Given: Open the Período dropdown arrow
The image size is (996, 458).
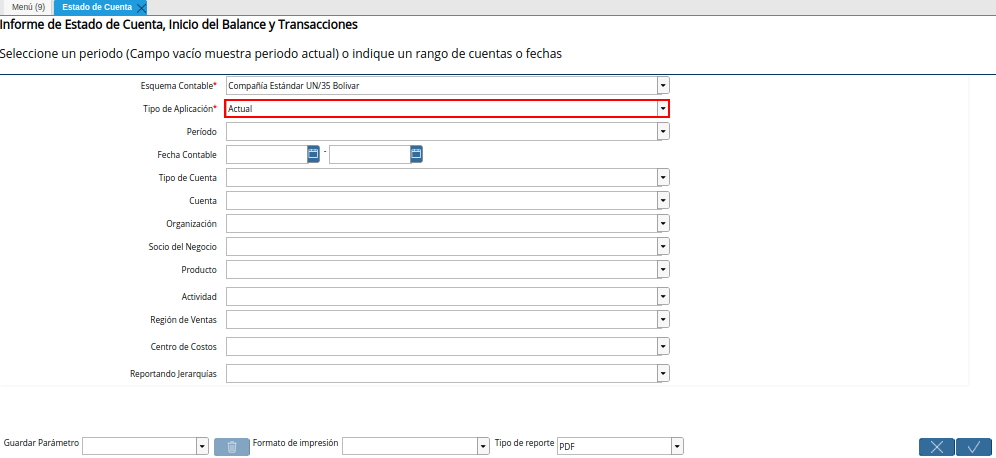Looking at the screenshot, I should (x=663, y=131).
